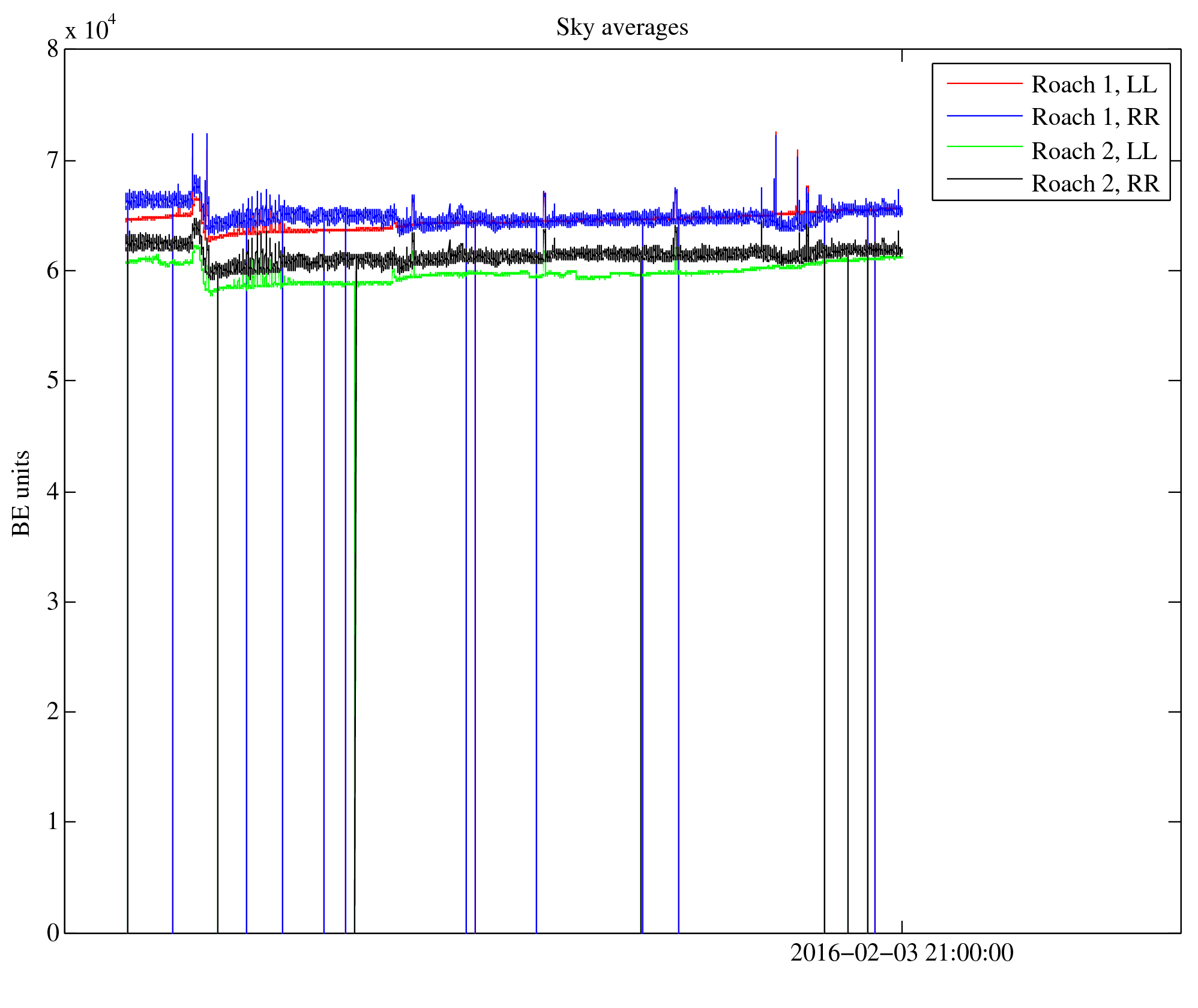Click the "Sky averages" plot title
Screen dimensions: 1198x1008
[x=622, y=28]
